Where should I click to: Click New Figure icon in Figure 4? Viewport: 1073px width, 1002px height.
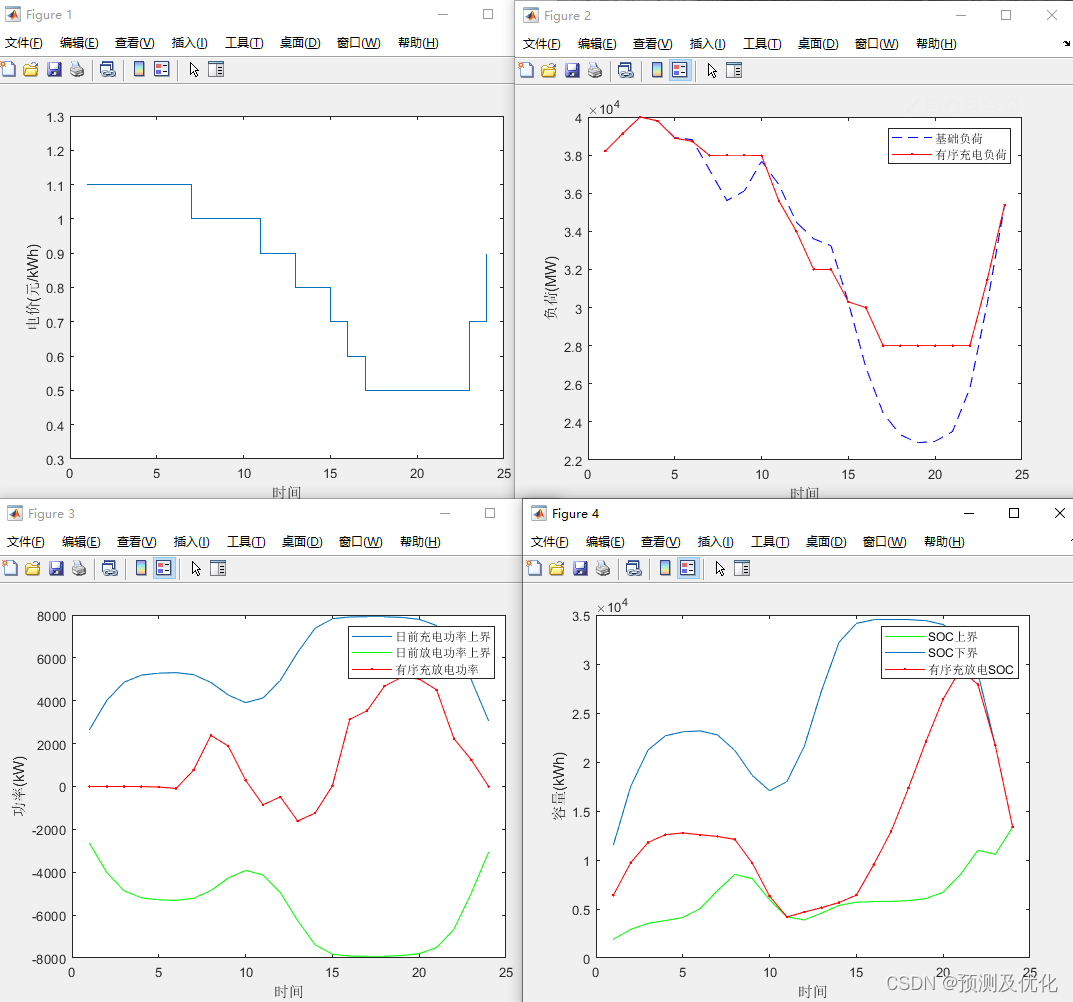[x=534, y=568]
